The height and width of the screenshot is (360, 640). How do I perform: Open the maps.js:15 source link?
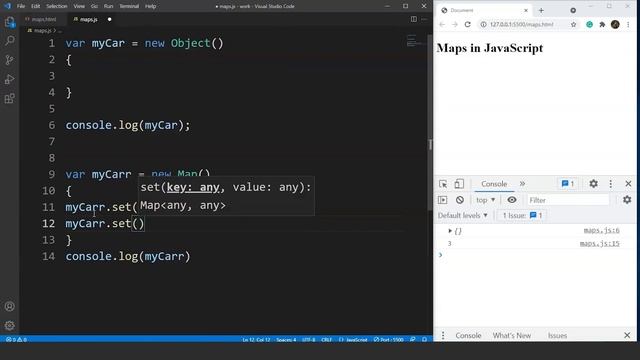tap(599, 243)
